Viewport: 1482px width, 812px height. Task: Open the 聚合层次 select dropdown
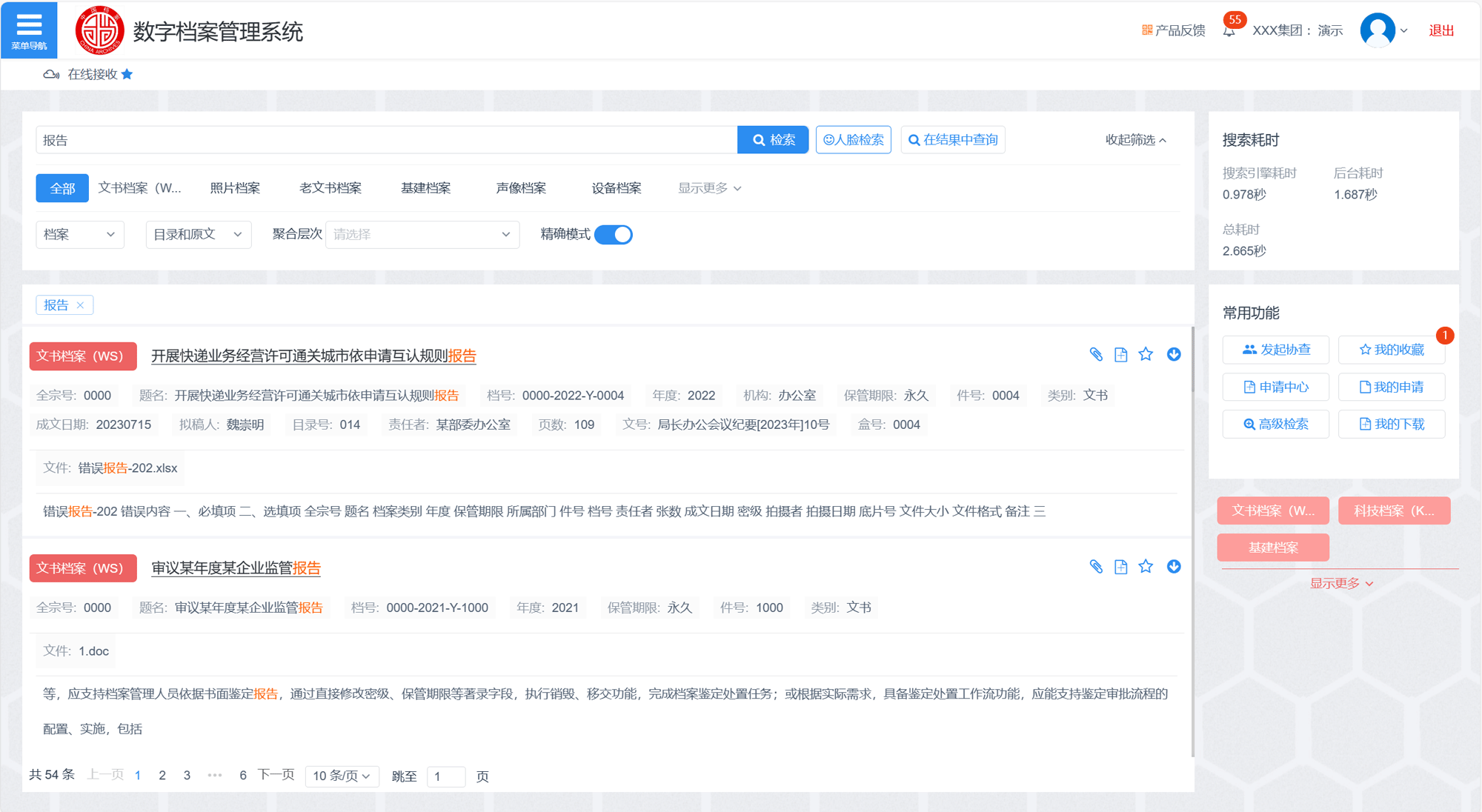422,235
